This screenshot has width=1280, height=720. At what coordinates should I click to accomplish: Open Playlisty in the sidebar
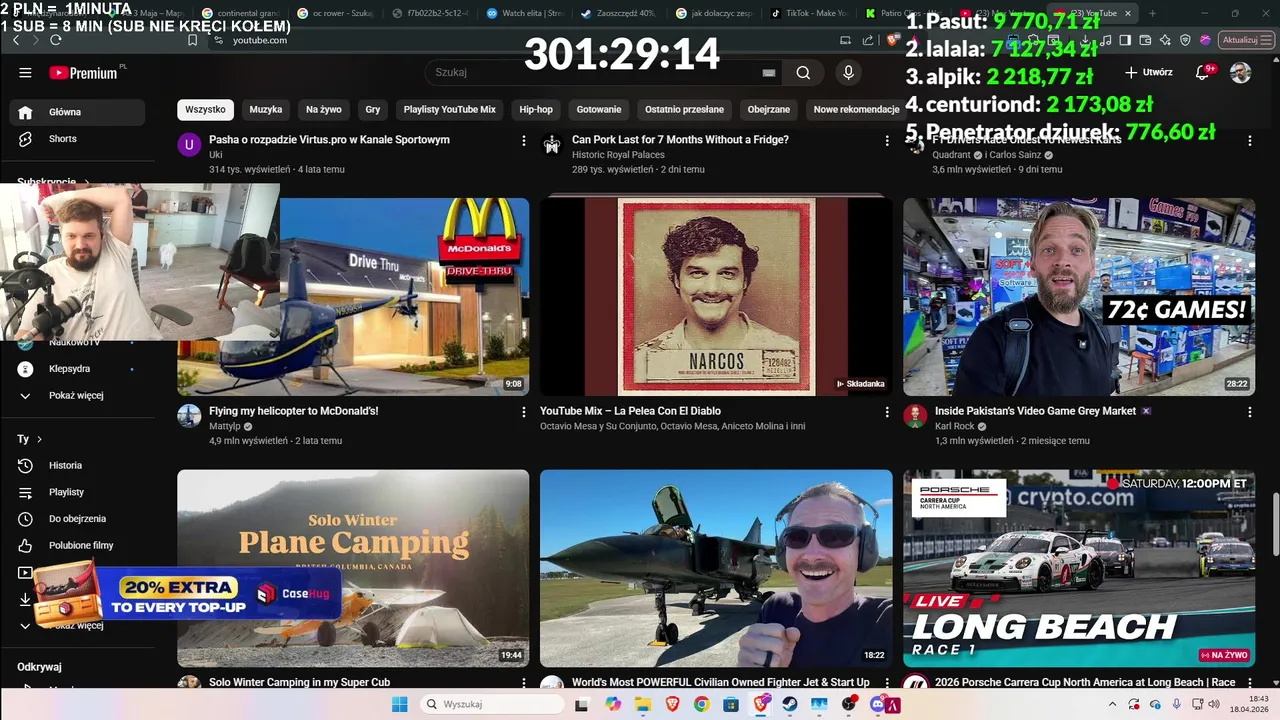coord(77,492)
